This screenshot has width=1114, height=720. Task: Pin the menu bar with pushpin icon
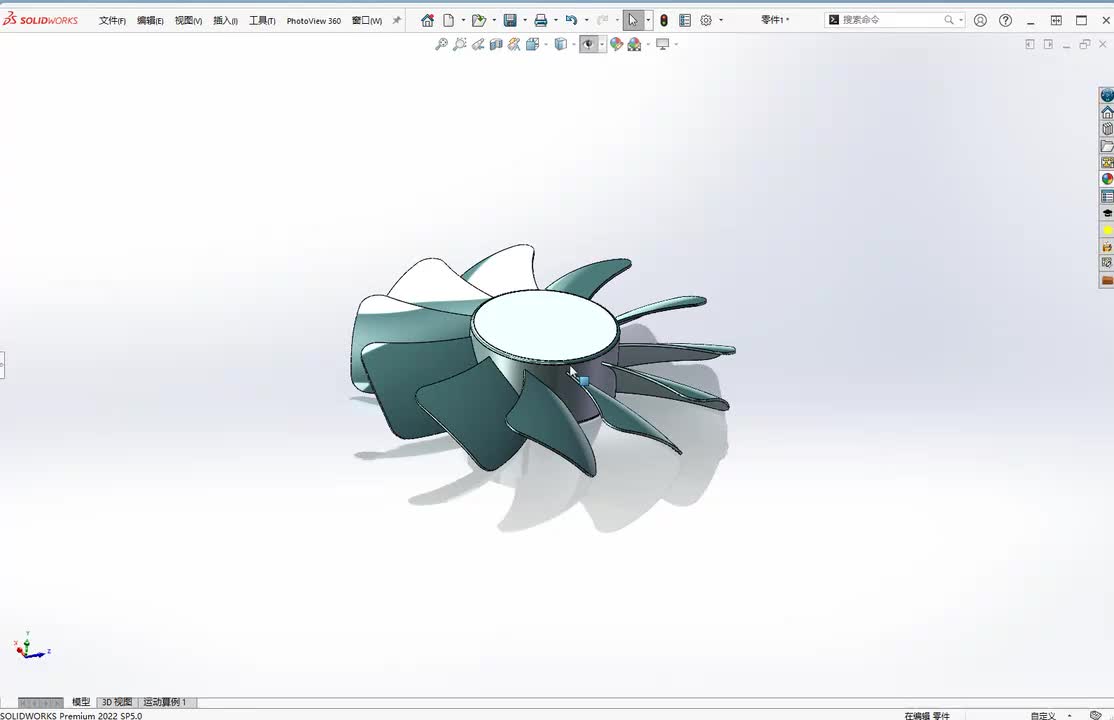coord(396,21)
